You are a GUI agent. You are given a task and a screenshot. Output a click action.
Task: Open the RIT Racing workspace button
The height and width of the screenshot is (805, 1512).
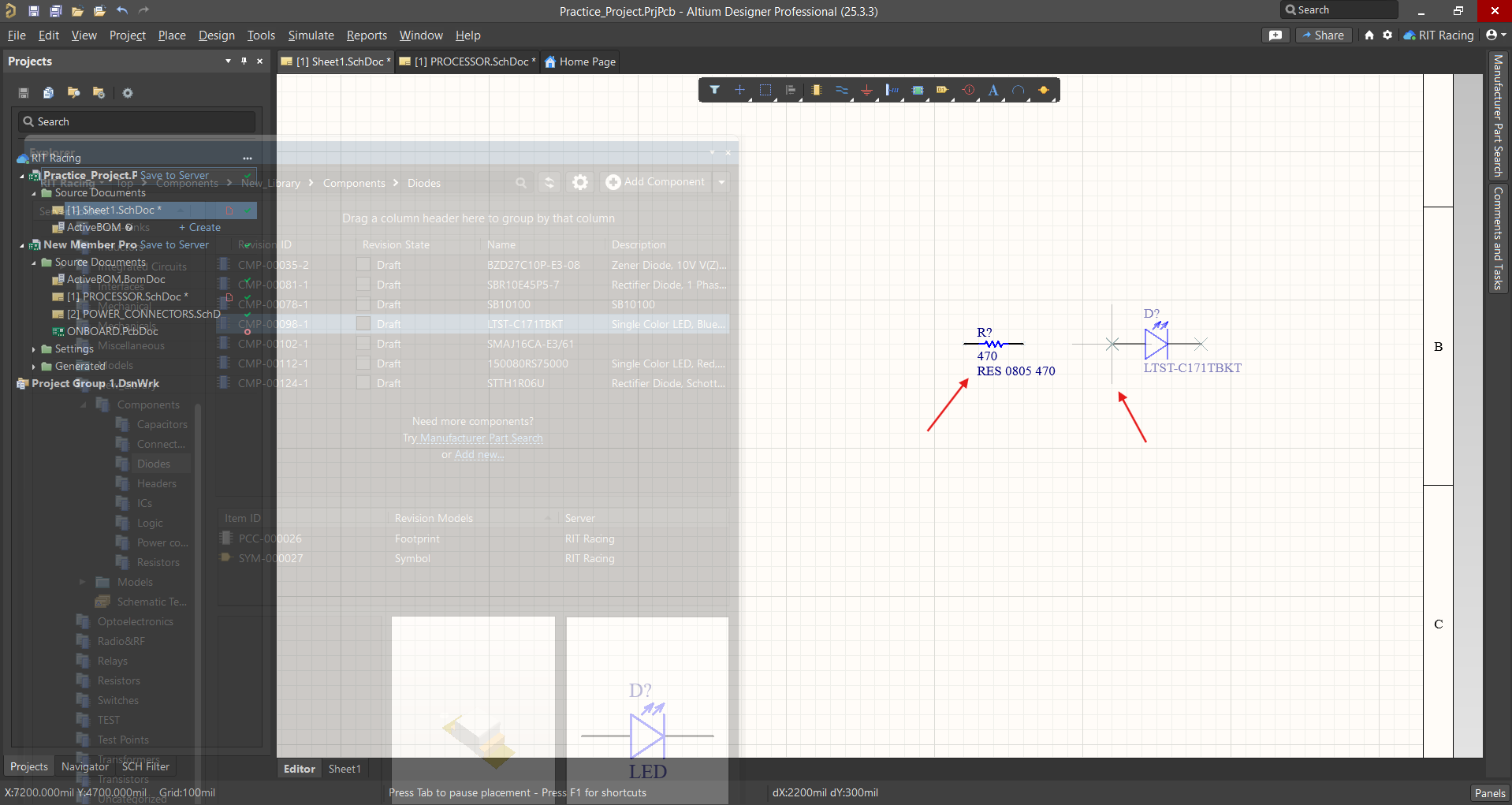point(1439,35)
